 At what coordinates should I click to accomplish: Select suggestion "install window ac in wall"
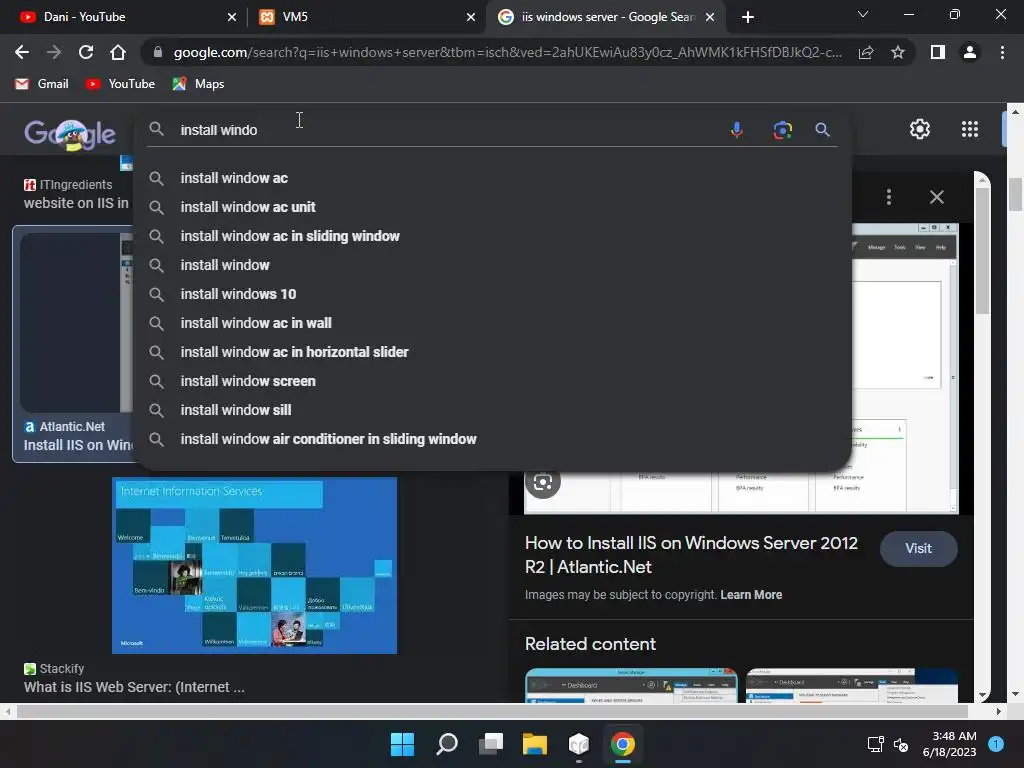[x=492, y=323]
